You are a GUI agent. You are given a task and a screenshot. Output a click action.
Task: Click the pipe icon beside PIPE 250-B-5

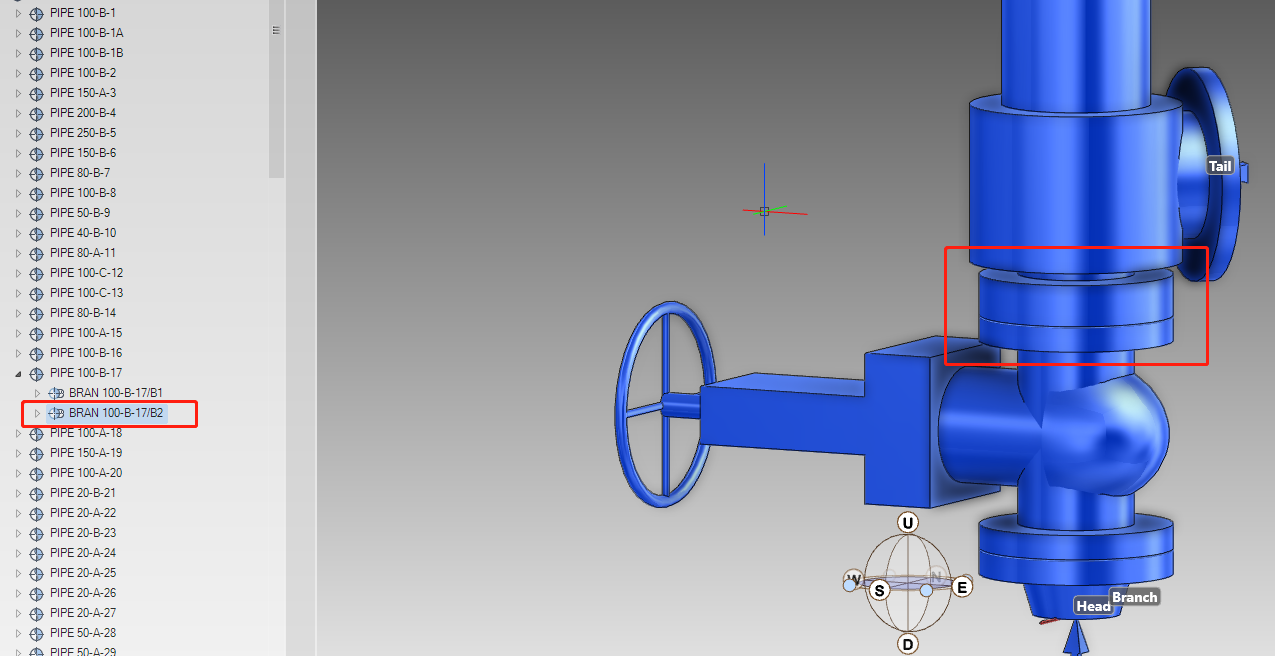pos(38,133)
